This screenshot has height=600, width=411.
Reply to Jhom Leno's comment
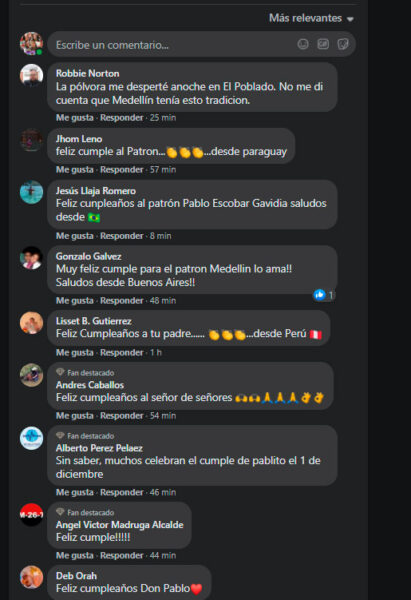122,170
